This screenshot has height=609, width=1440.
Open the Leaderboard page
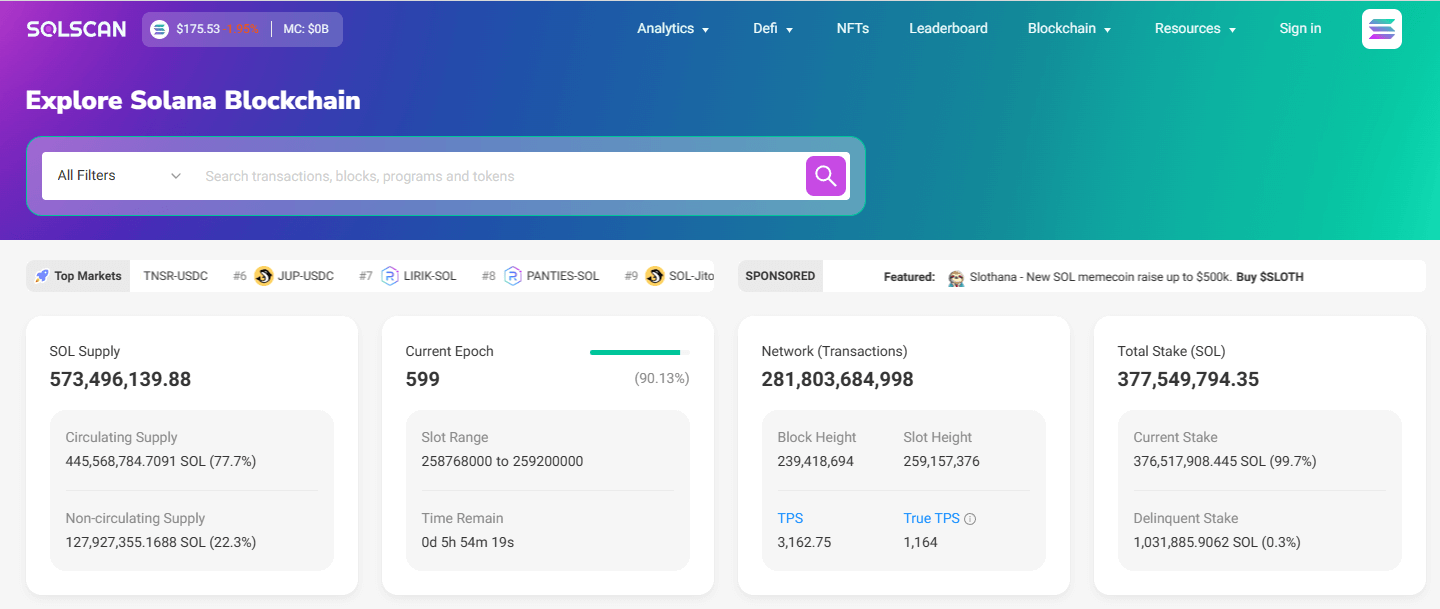[948, 29]
